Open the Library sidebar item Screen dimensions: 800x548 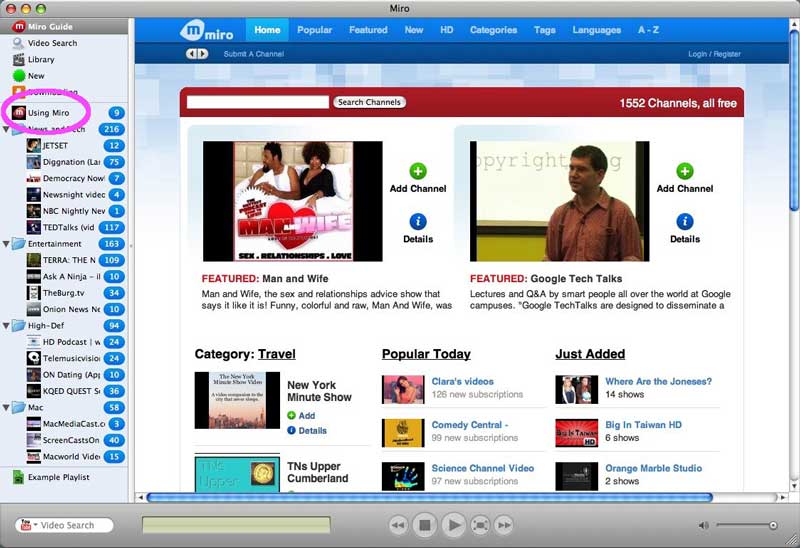40,59
